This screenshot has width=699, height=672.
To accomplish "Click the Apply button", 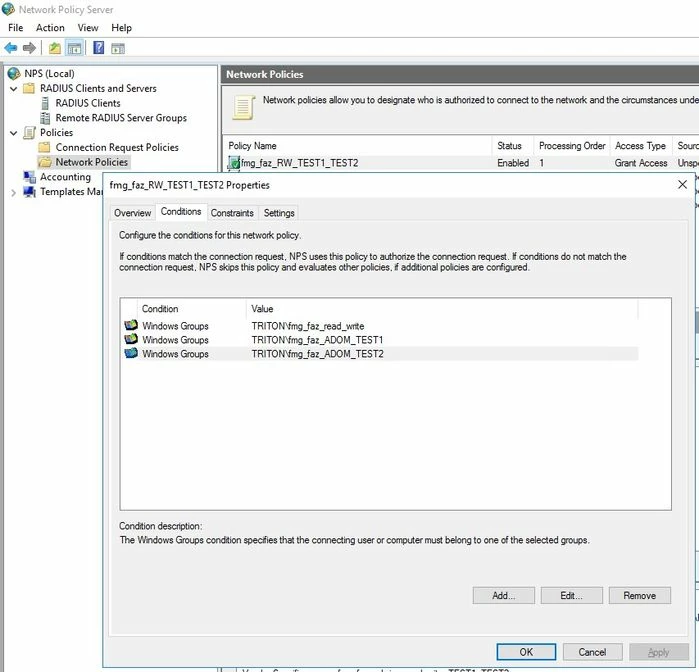I will (659, 652).
